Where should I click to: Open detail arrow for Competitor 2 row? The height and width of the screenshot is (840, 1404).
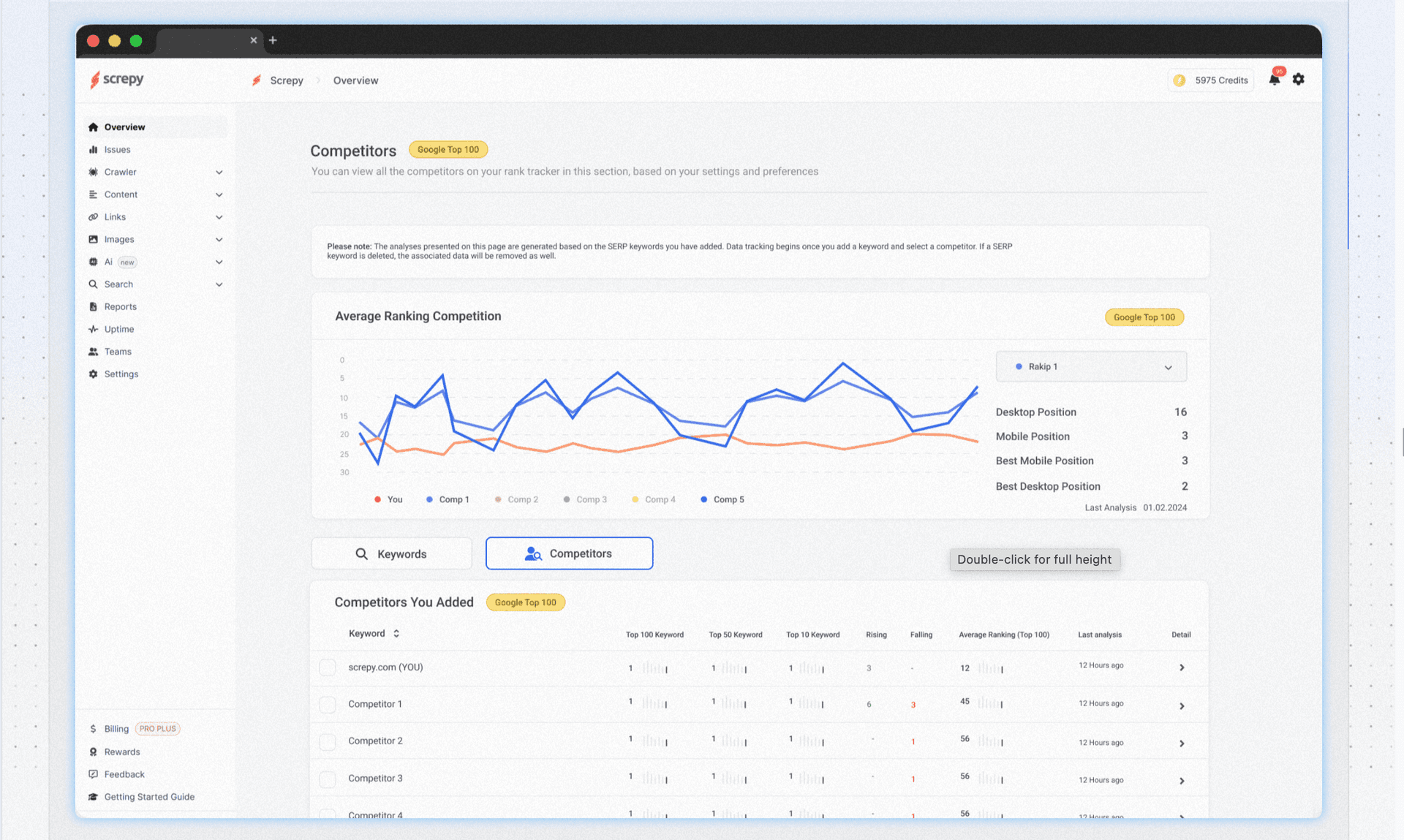pyautogui.click(x=1182, y=743)
